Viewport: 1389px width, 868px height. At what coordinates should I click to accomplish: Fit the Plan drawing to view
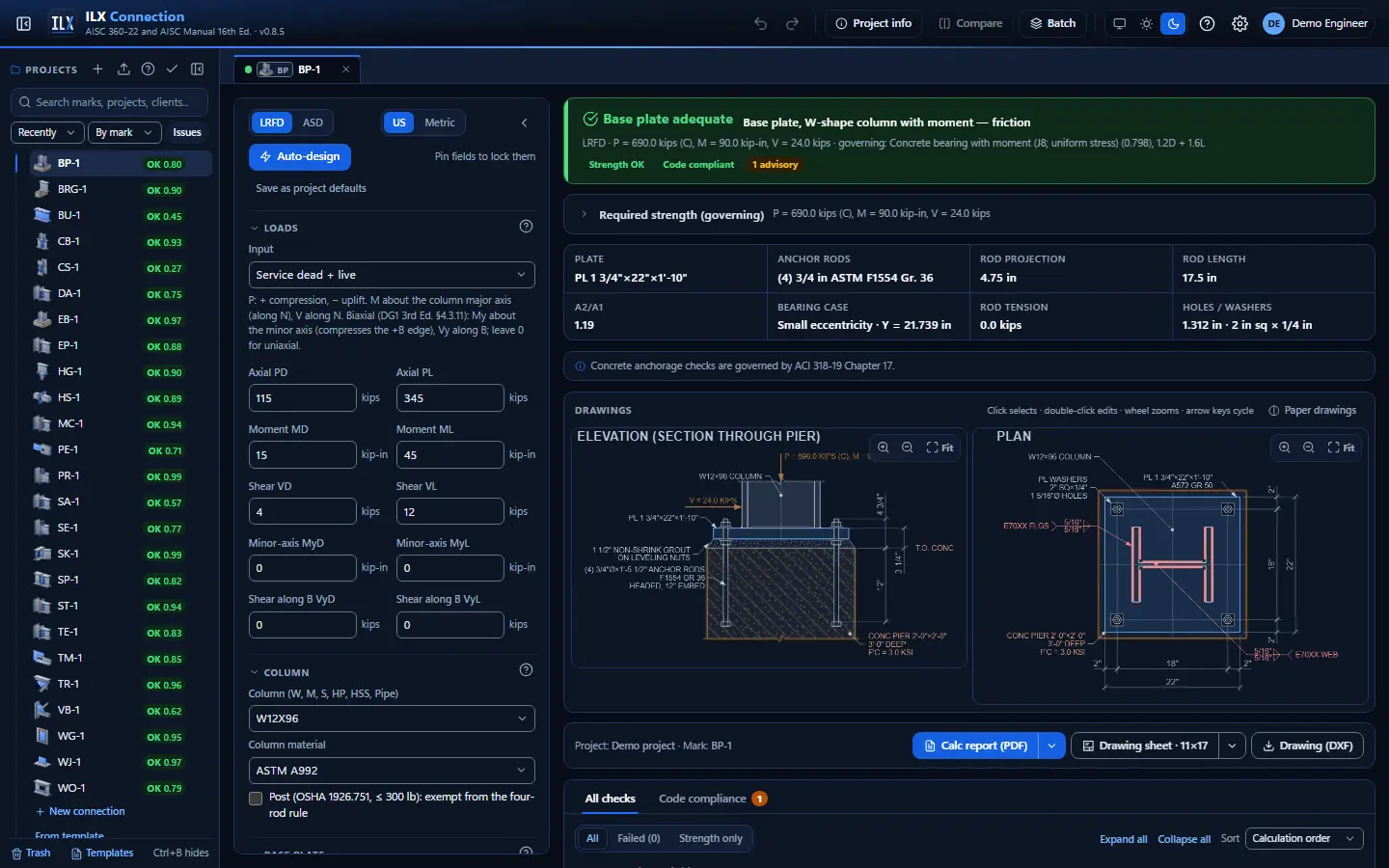click(1341, 448)
